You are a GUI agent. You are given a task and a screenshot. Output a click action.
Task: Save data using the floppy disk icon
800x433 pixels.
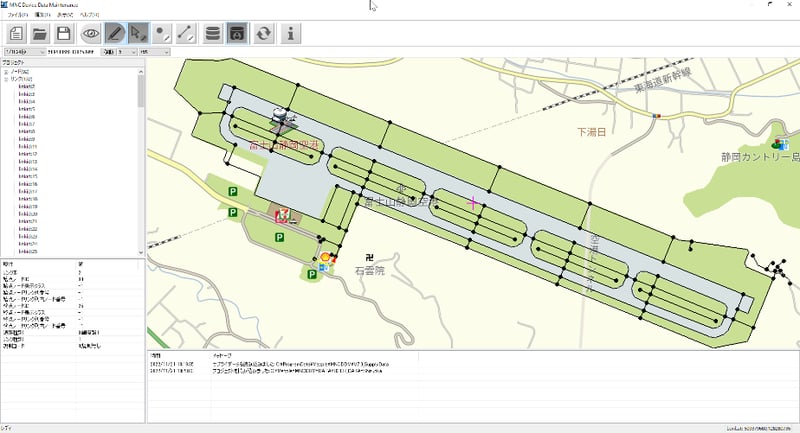click(64, 34)
